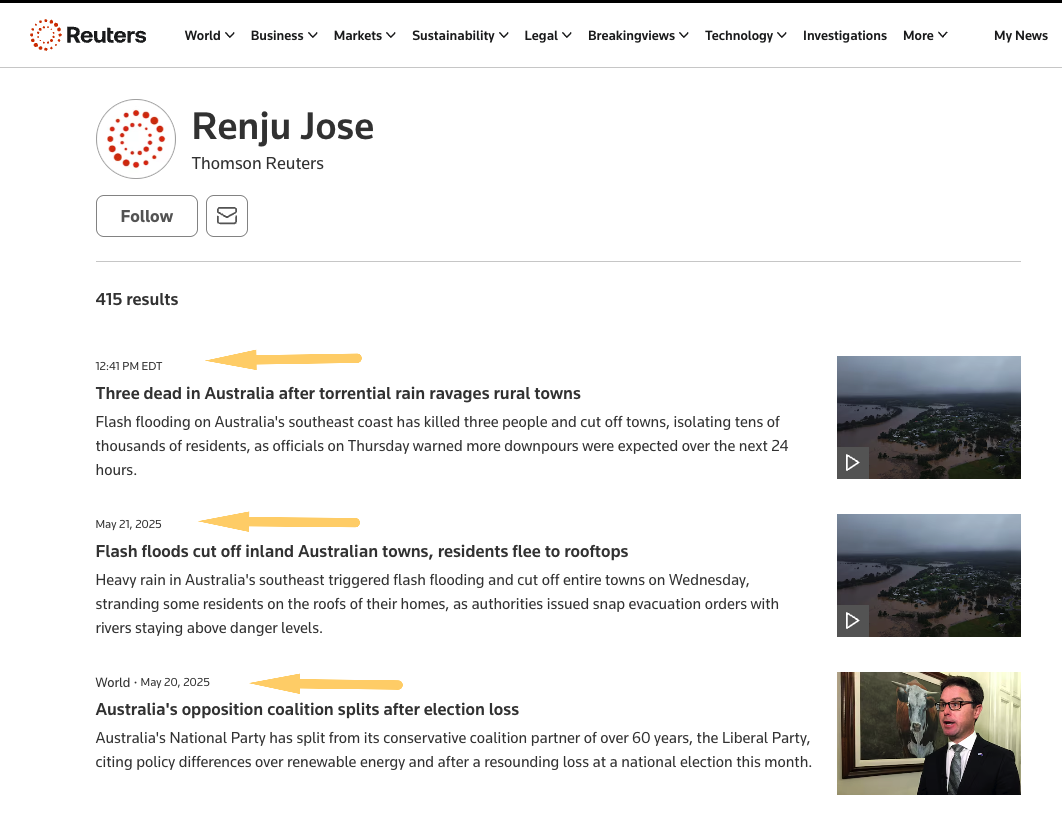Click the Follow button

pos(146,216)
